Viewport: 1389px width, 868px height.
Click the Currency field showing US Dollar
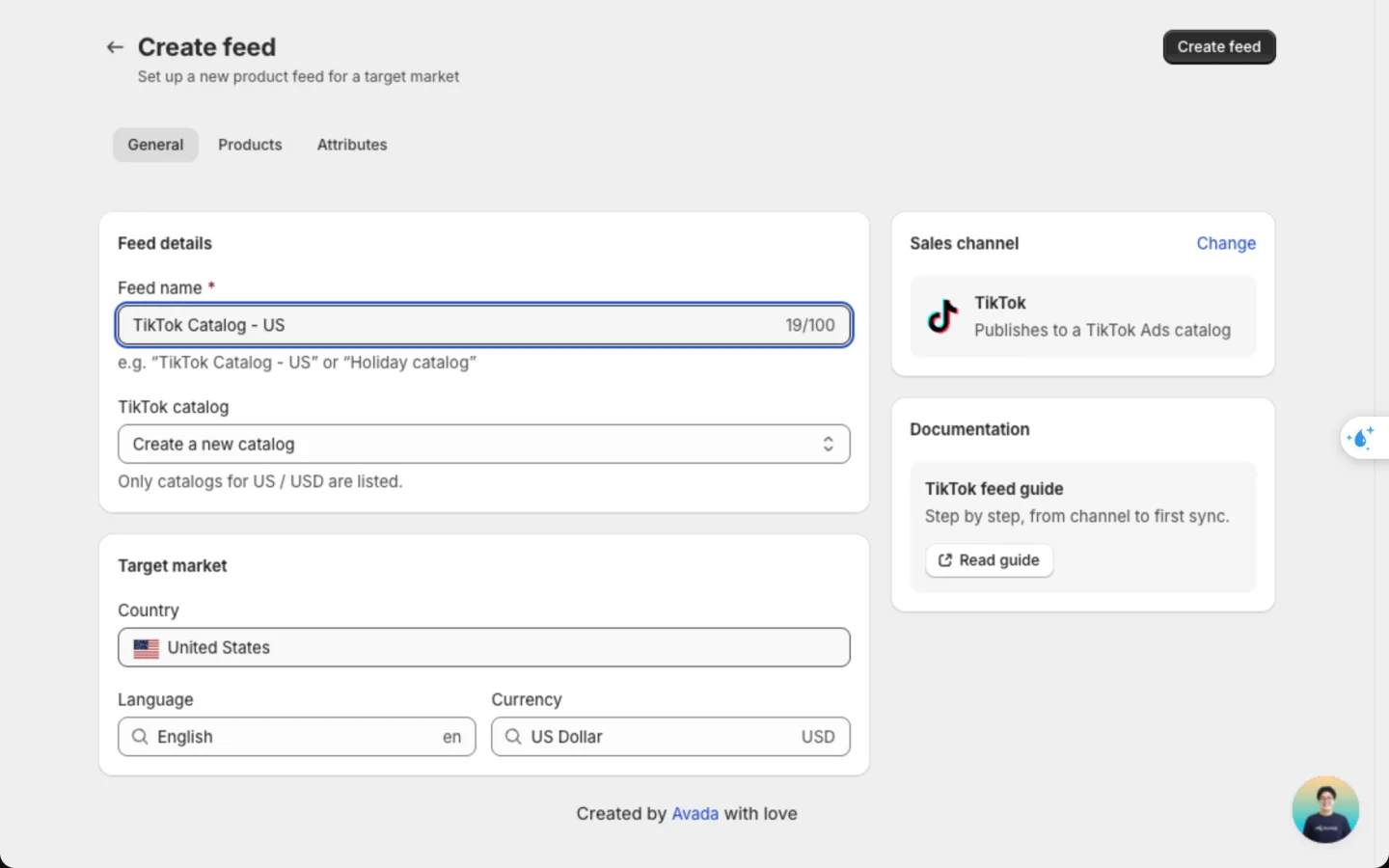(670, 737)
